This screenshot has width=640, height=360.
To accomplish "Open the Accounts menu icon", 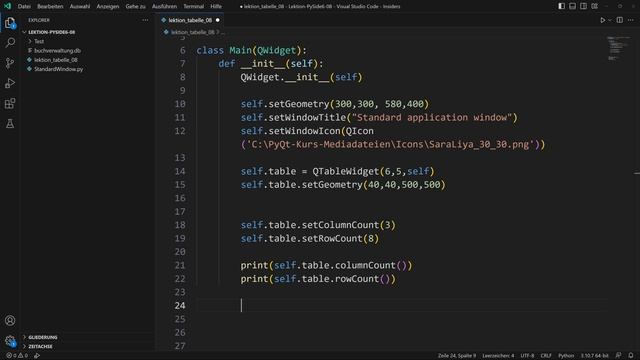I will [x=10, y=320].
